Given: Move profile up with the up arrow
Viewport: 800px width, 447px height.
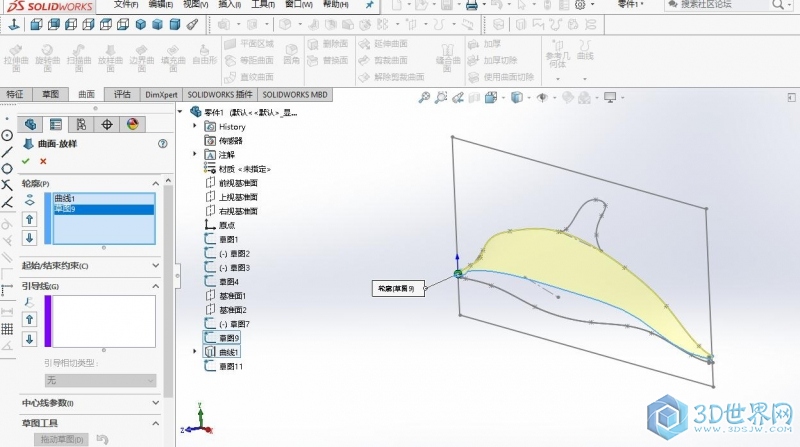Looking at the screenshot, I should click(x=29, y=219).
